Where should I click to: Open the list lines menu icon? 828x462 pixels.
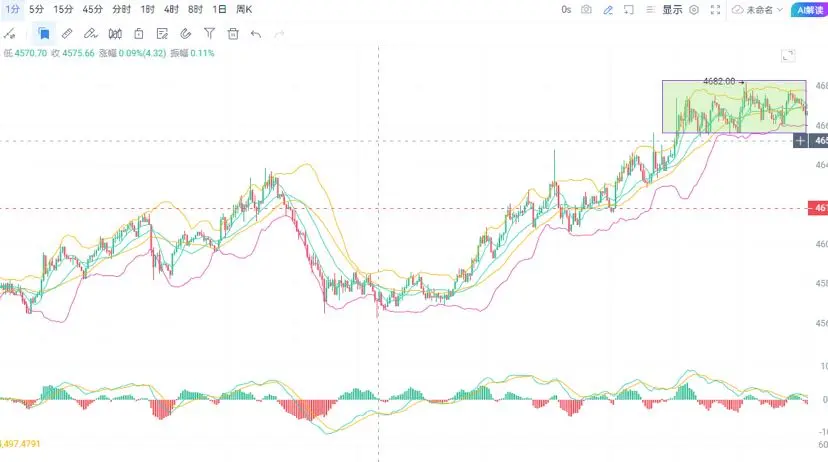tap(651, 10)
